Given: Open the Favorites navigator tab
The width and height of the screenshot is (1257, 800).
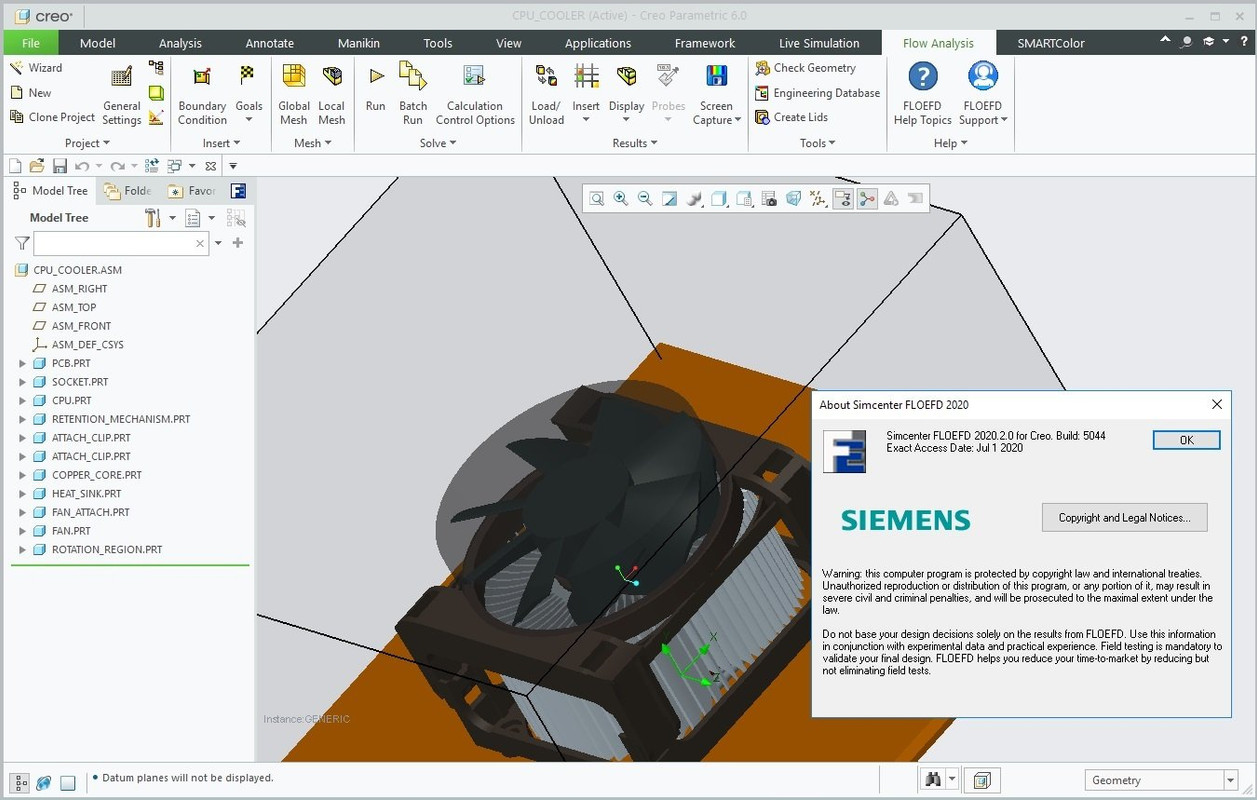Looking at the screenshot, I should (x=192, y=191).
